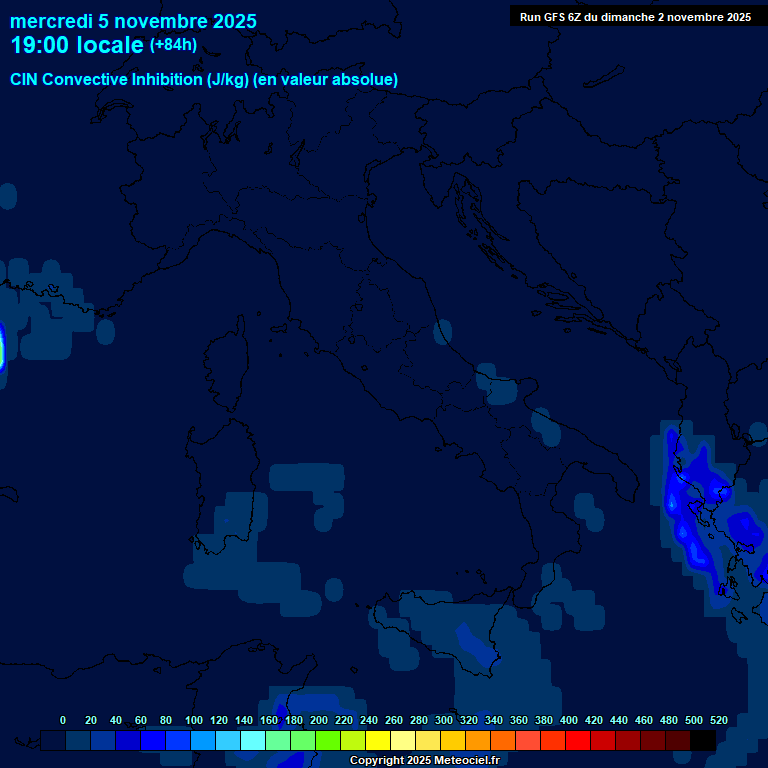Click the light cyan swatch between 140 and 160
The height and width of the screenshot is (768, 768).
tap(253, 740)
